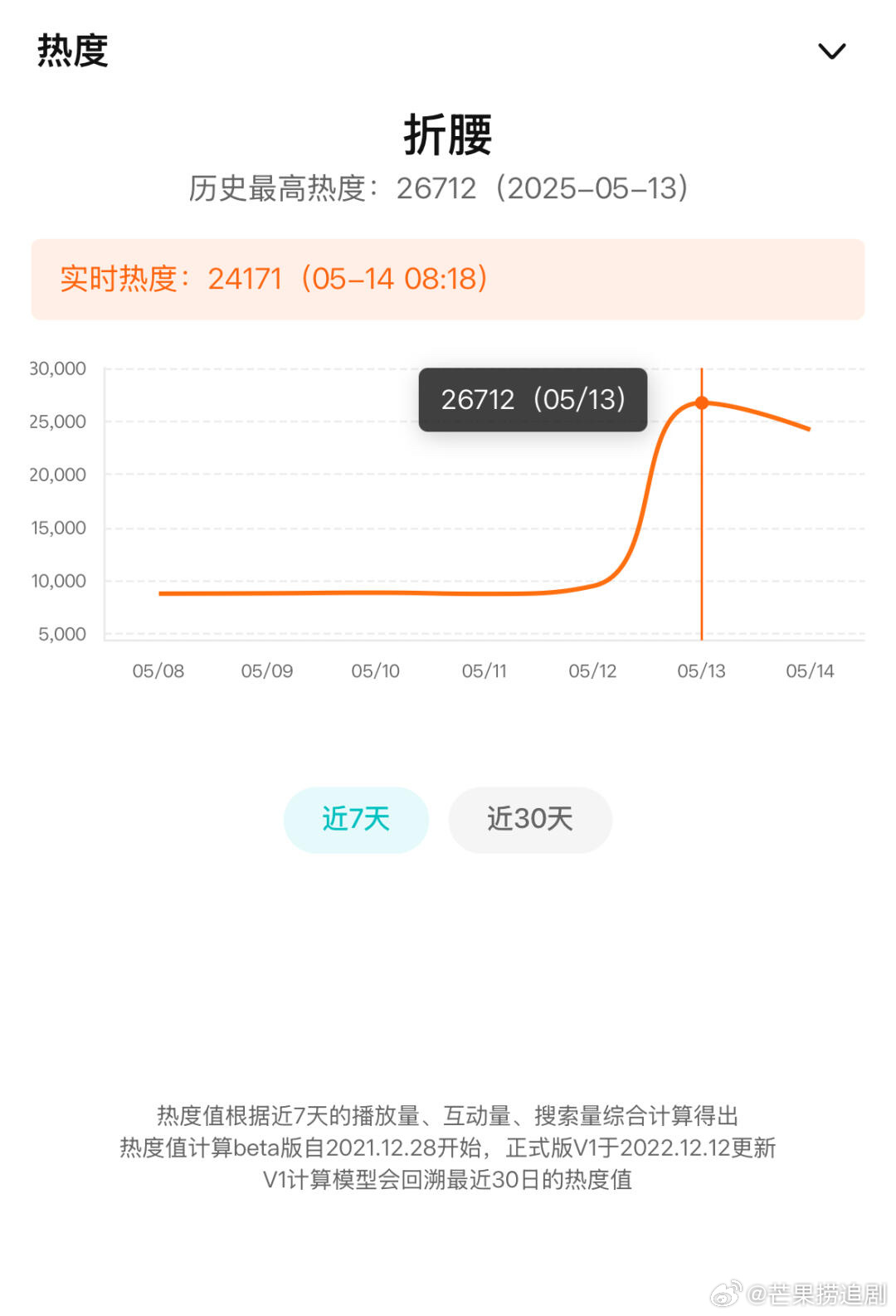Click the 30,000 y-axis label
896x1316 pixels.
click(57, 368)
